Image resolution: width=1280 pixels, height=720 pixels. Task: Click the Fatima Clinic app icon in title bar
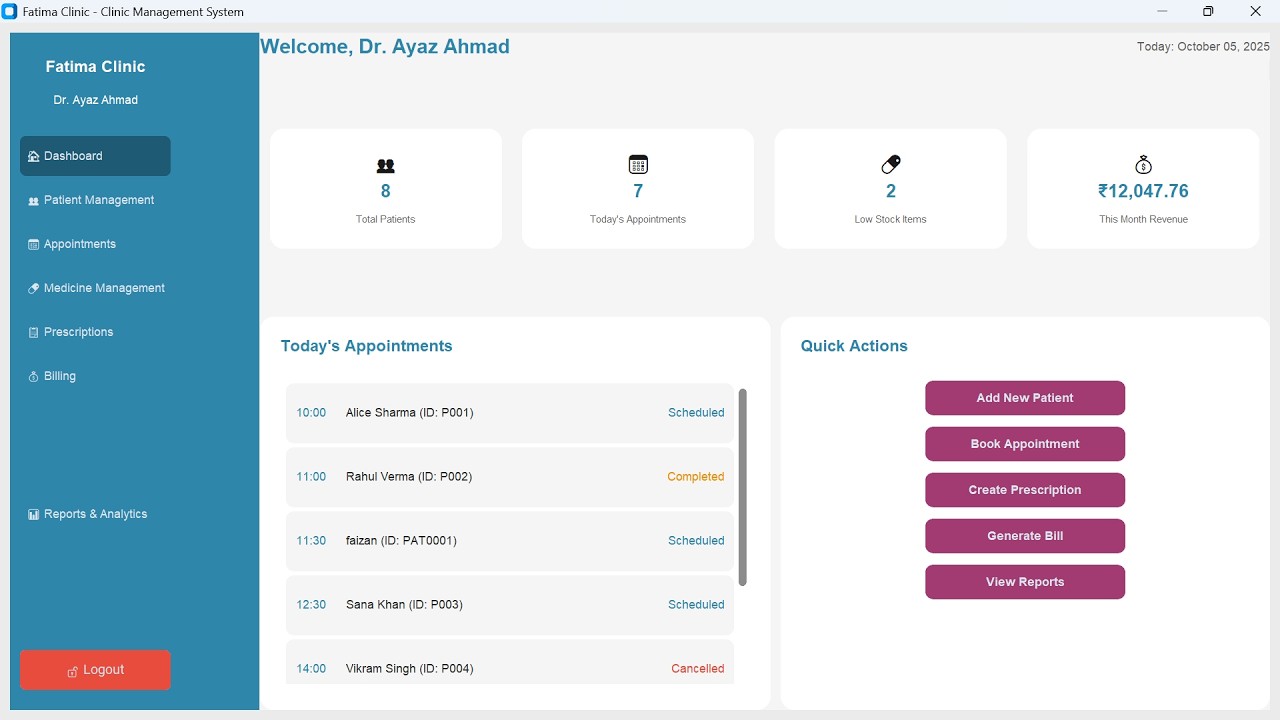pyautogui.click(x=10, y=11)
